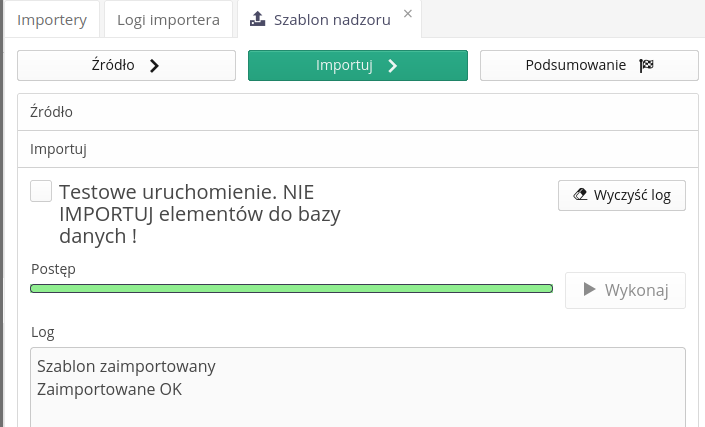This screenshot has height=427, width=705.
Task: Expand the Źródło accordion section header
Action: [357, 112]
